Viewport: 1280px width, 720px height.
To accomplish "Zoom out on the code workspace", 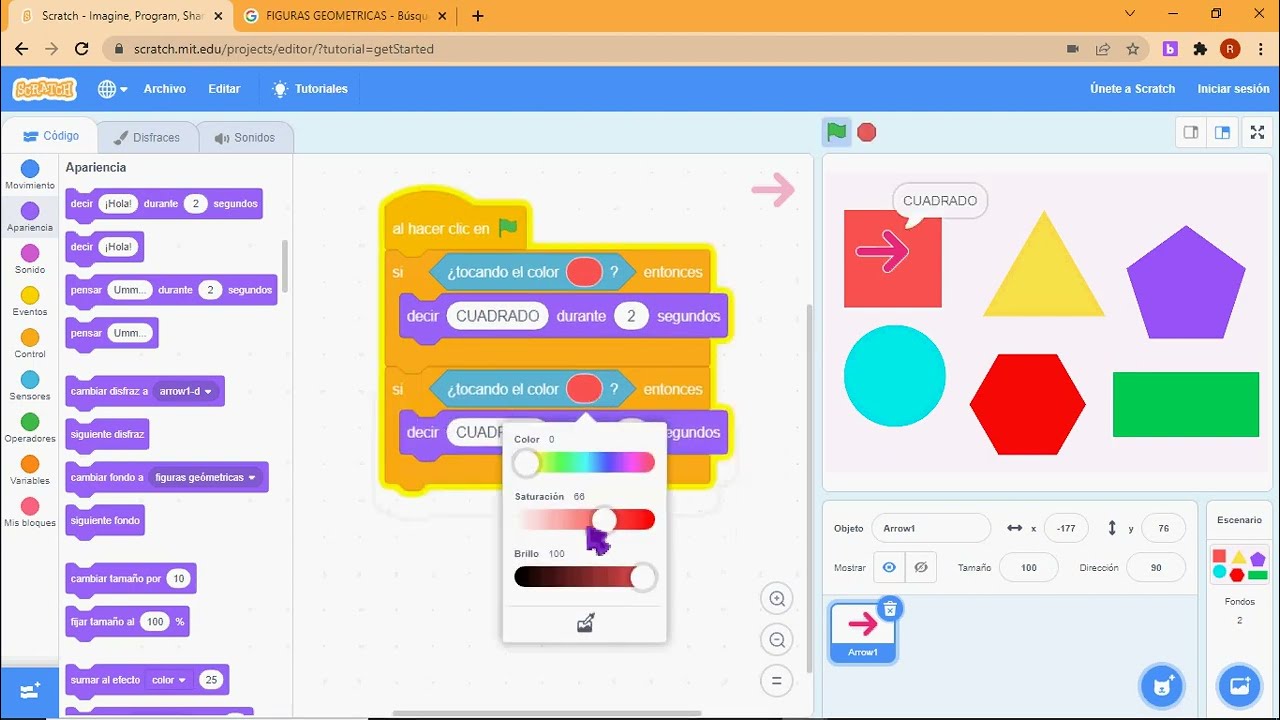I will 776,640.
